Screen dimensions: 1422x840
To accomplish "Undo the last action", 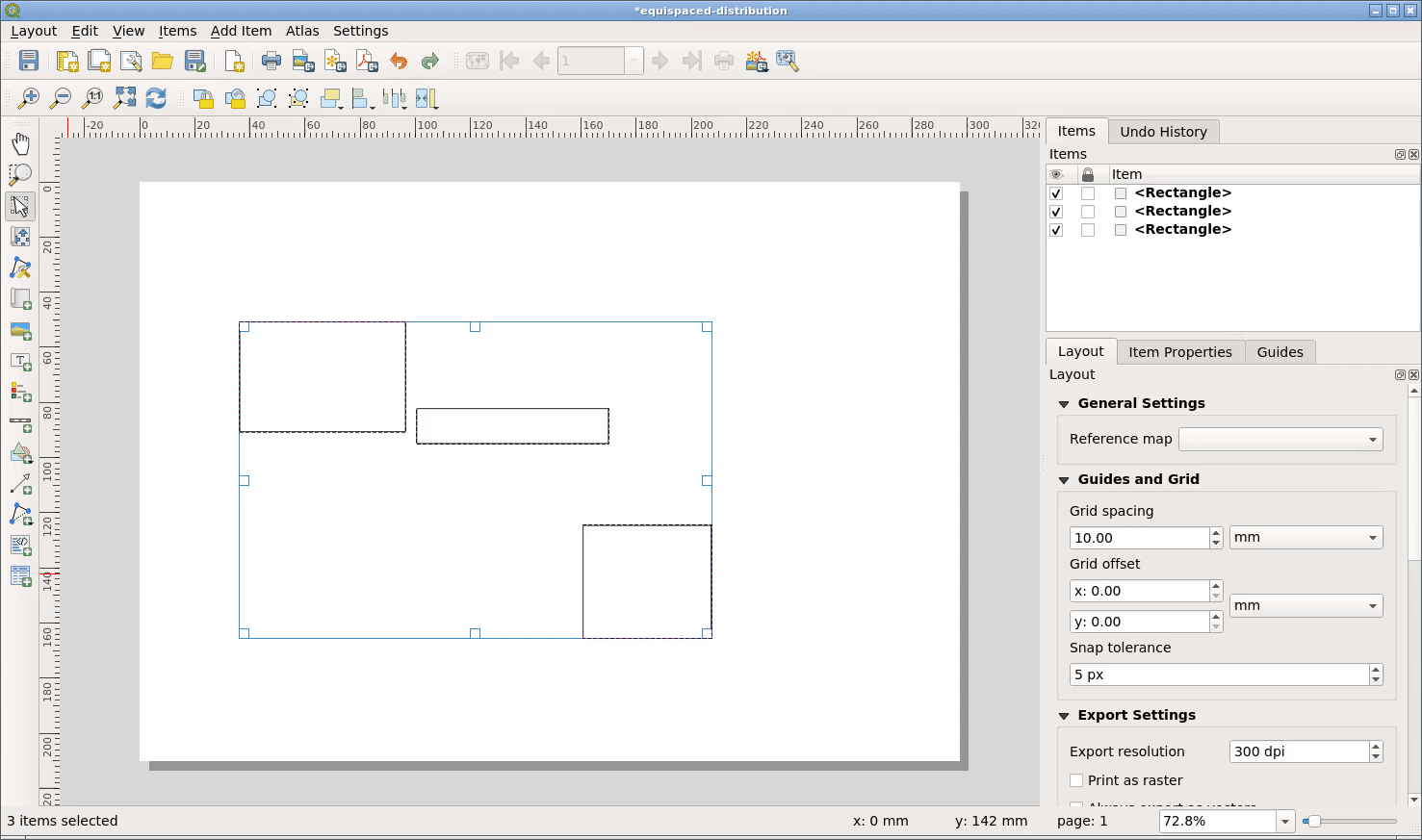I will tap(399, 61).
